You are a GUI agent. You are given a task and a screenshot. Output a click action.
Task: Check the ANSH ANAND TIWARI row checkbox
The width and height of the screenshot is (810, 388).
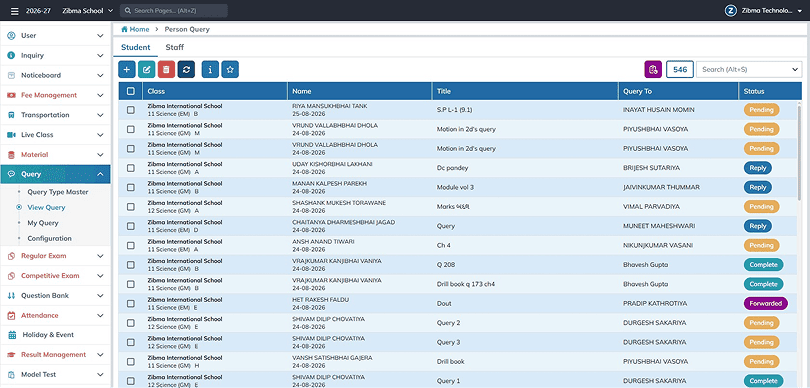click(131, 245)
